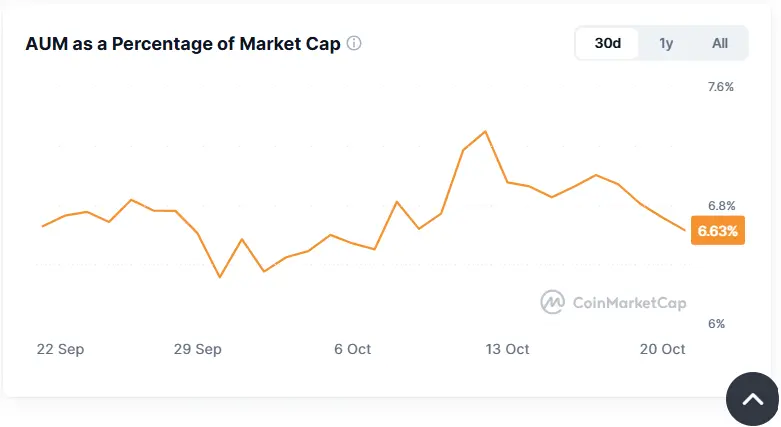Click the CoinMarketCap logo watermark icon
This screenshot has height=427, width=781.
pos(552,302)
